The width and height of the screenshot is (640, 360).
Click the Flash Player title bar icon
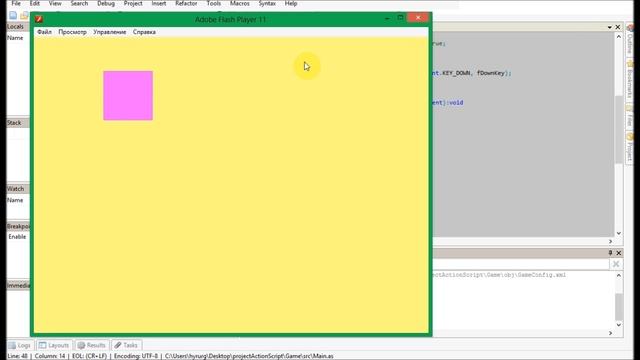(39, 19)
